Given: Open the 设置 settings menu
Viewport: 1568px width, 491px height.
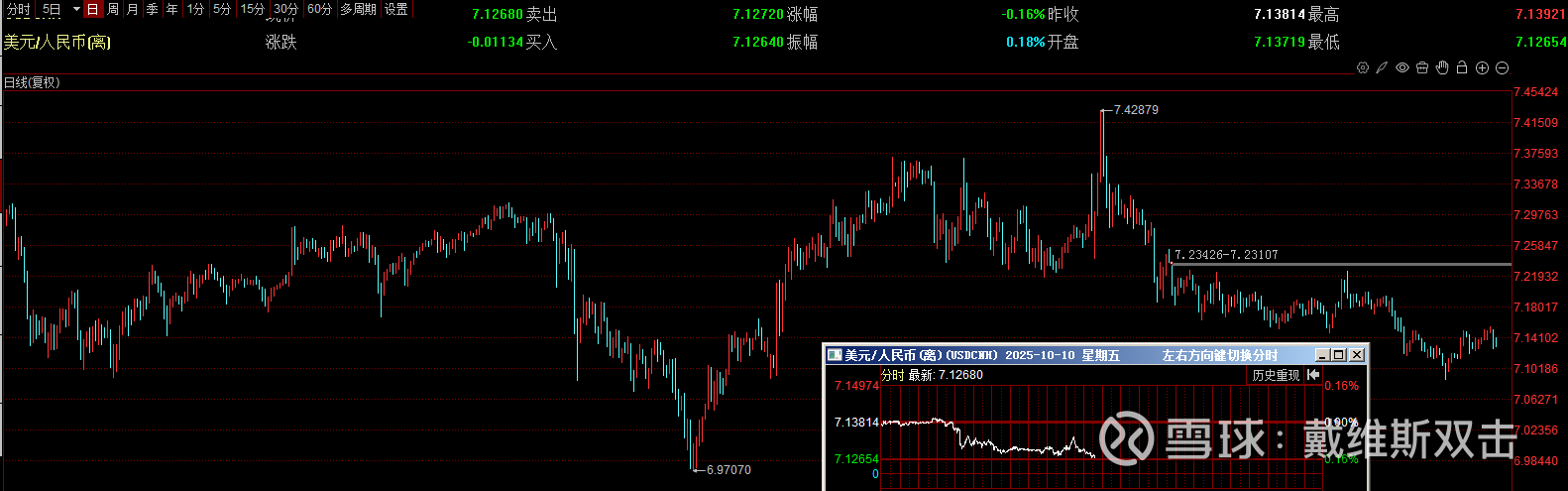Looking at the screenshot, I should (396, 9).
